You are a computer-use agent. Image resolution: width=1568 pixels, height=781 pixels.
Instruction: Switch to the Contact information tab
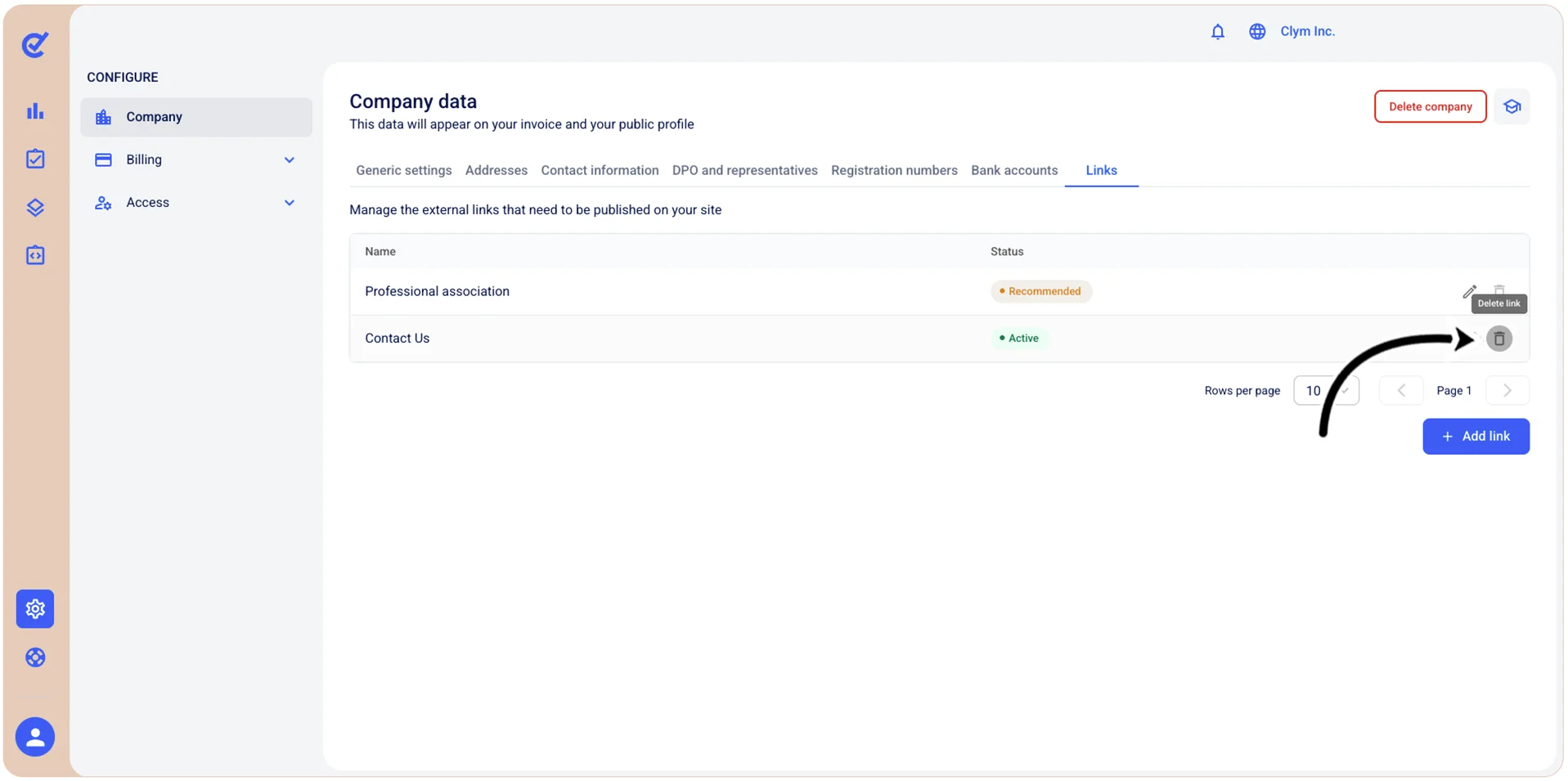(600, 170)
